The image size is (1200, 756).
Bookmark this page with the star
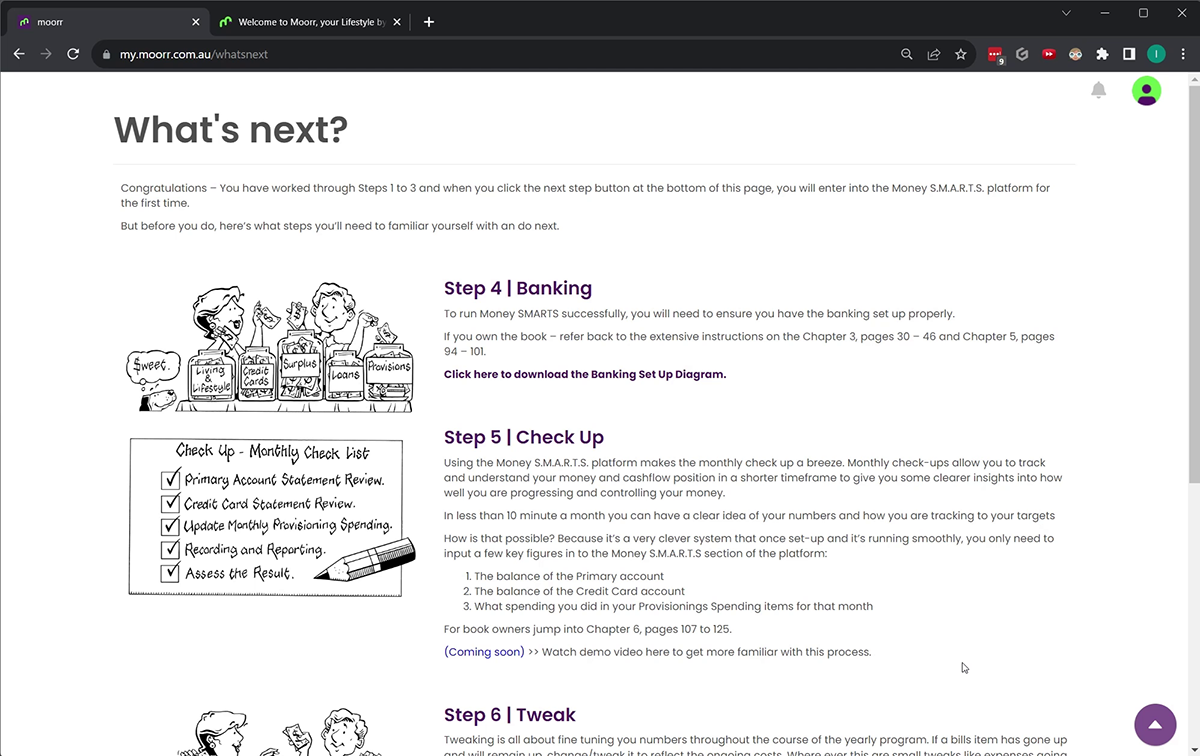click(x=961, y=54)
